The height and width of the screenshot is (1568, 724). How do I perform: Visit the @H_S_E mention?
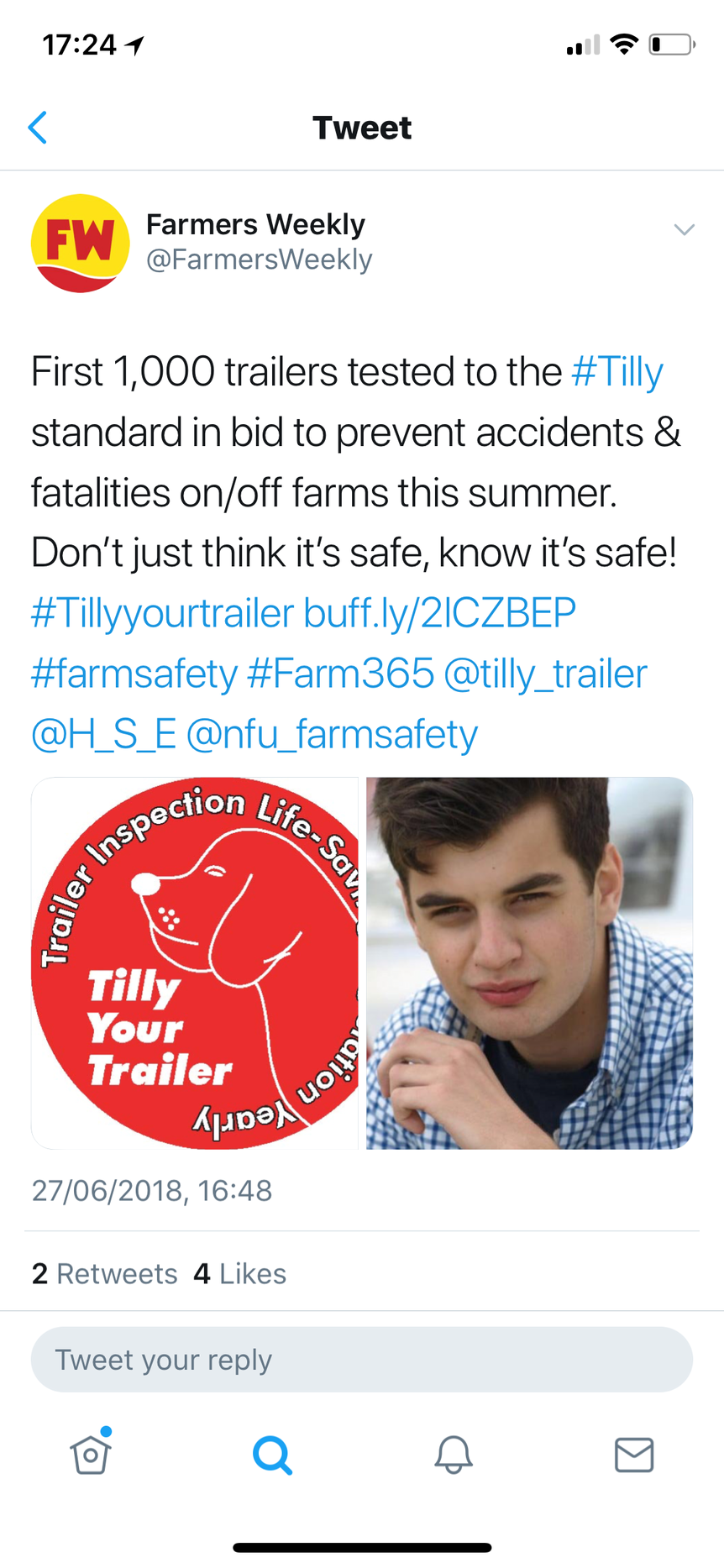(x=103, y=734)
